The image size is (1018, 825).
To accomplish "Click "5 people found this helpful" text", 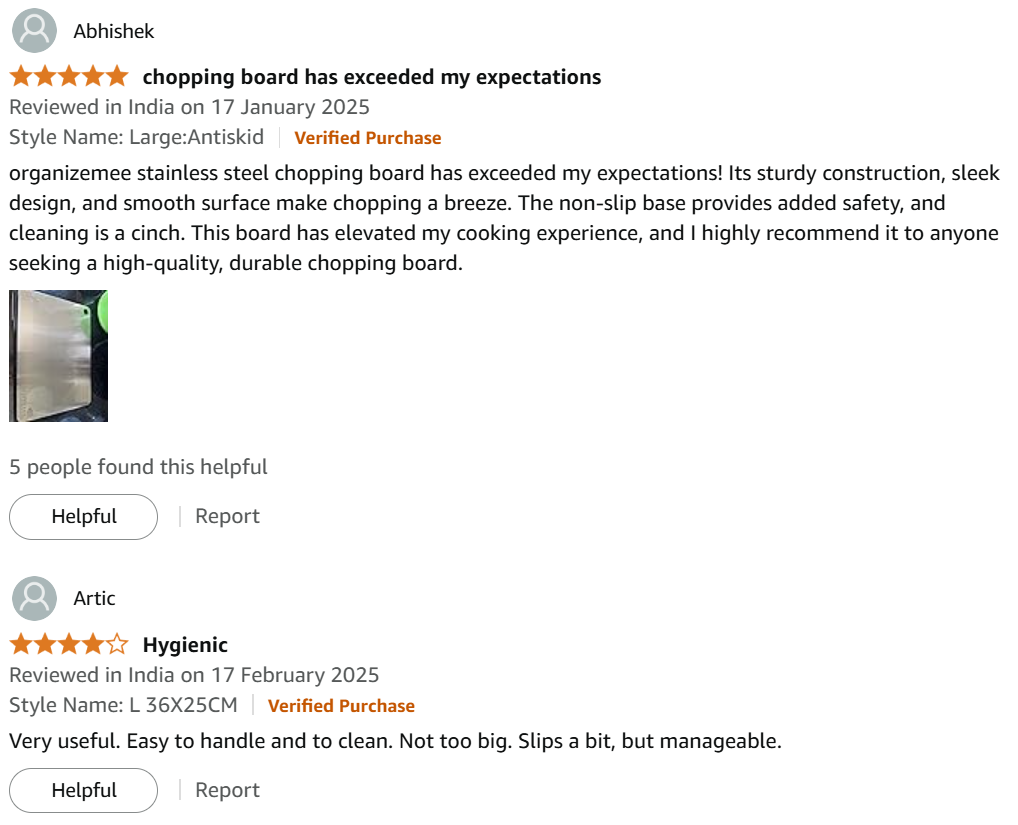I will click(x=138, y=467).
